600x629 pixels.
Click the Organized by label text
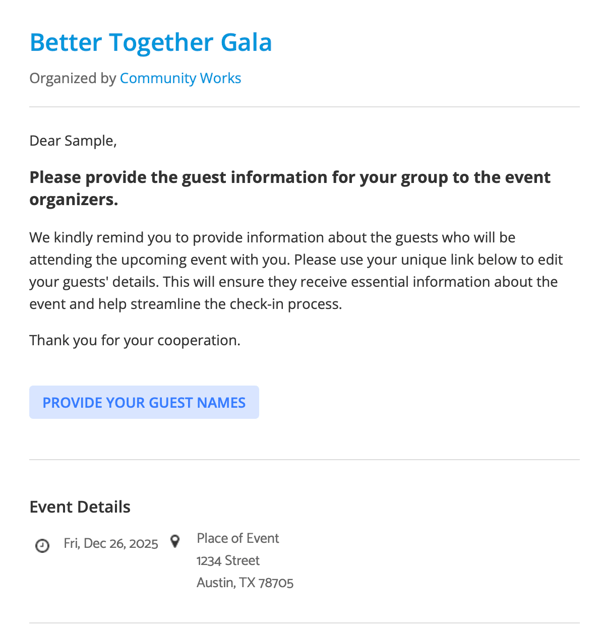(73, 78)
